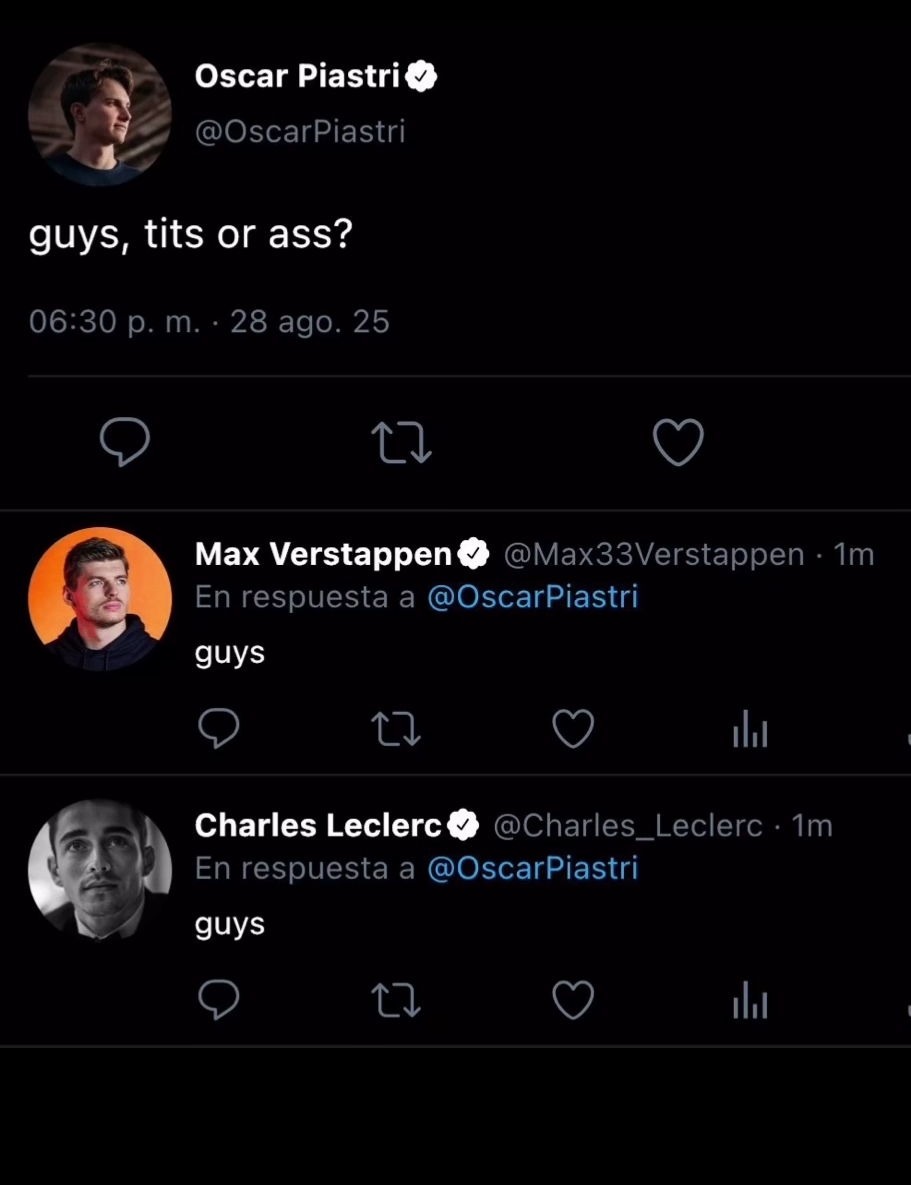Click the Oscar Piastri display name
911x1185 pixels.
297,76
